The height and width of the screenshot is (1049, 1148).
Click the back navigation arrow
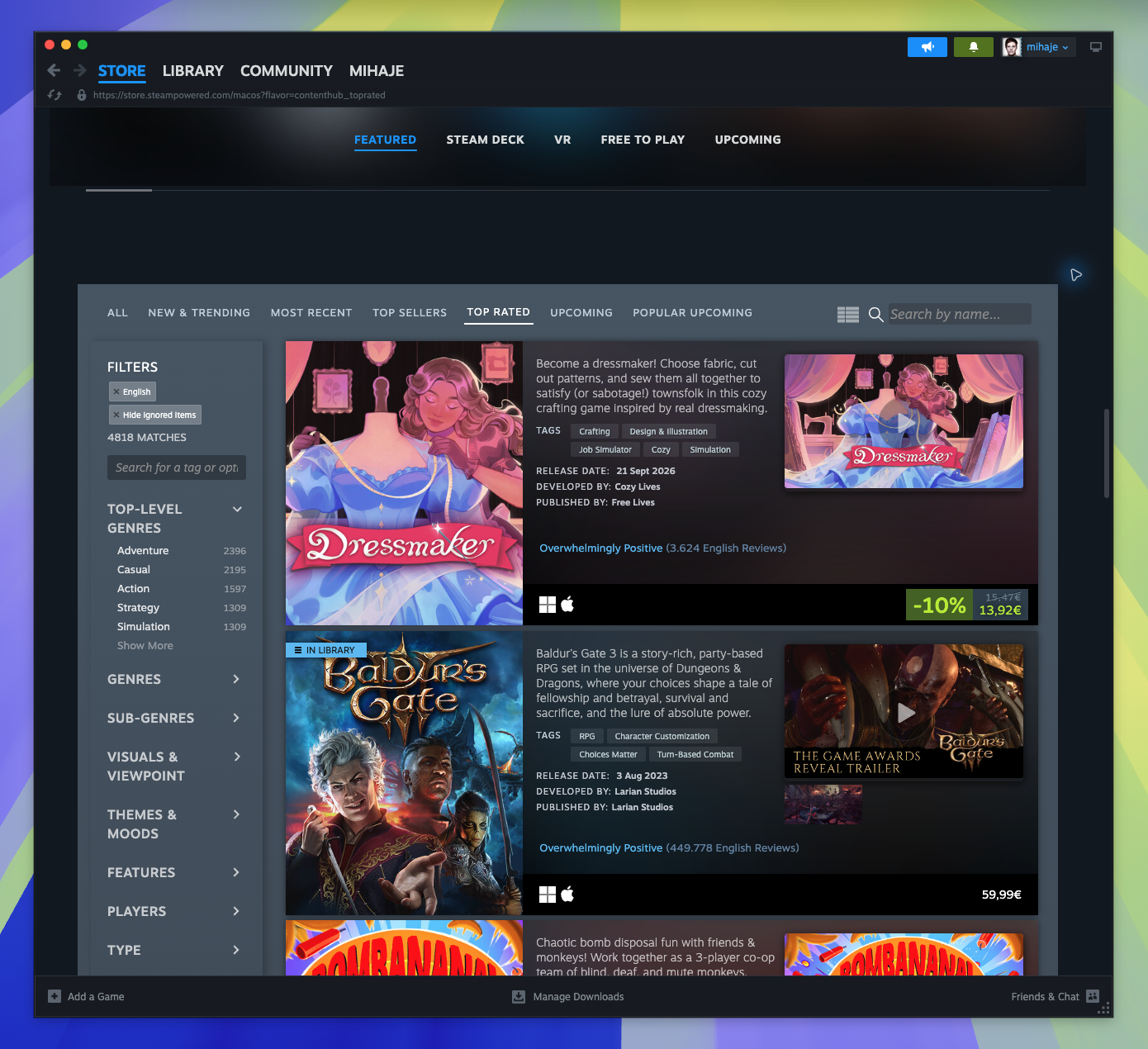coord(54,70)
